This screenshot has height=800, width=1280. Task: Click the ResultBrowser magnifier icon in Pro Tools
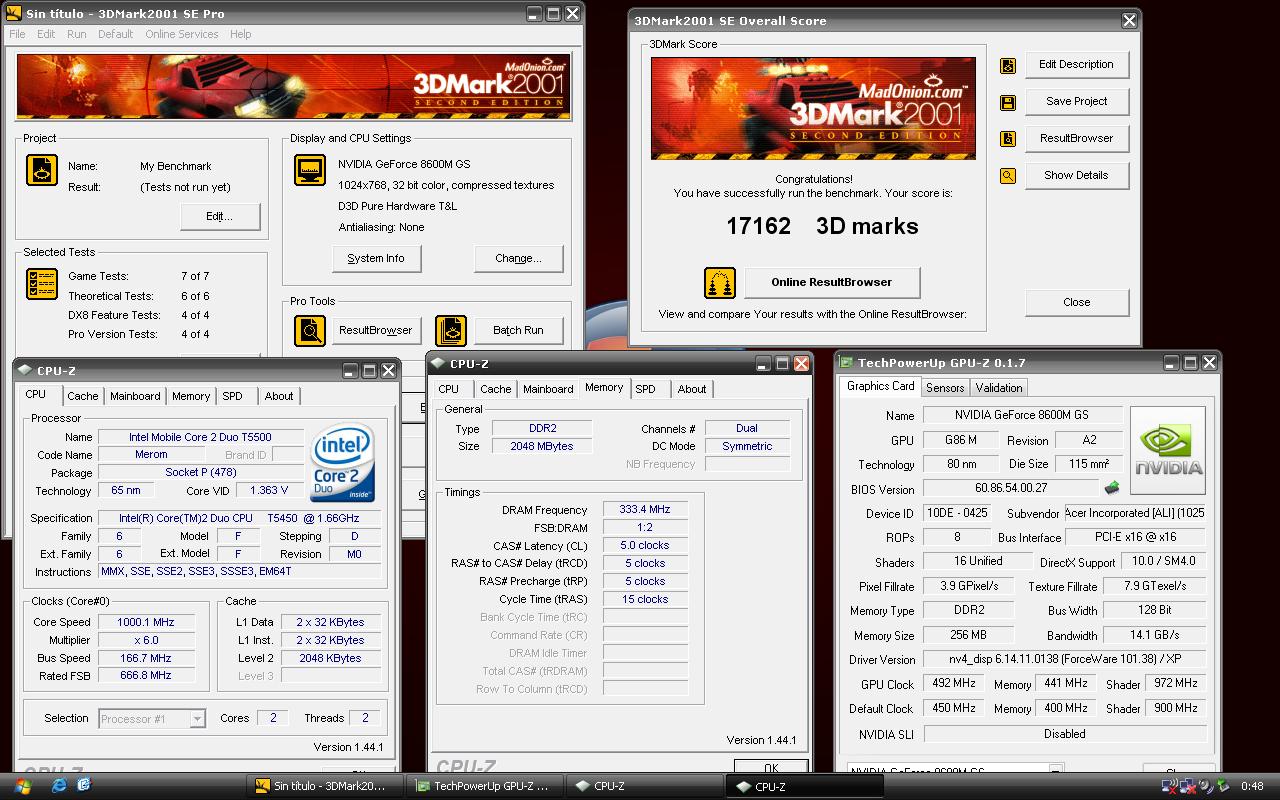coord(310,330)
